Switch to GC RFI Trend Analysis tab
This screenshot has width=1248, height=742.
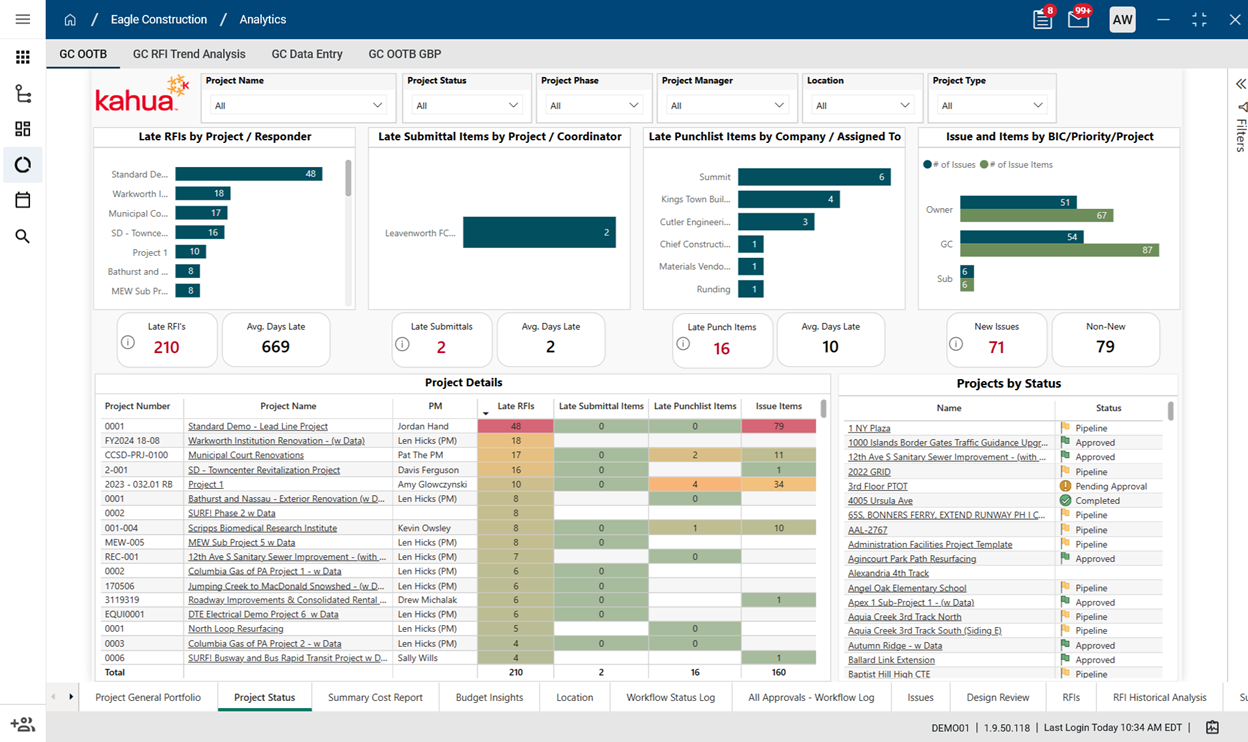pos(189,54)
